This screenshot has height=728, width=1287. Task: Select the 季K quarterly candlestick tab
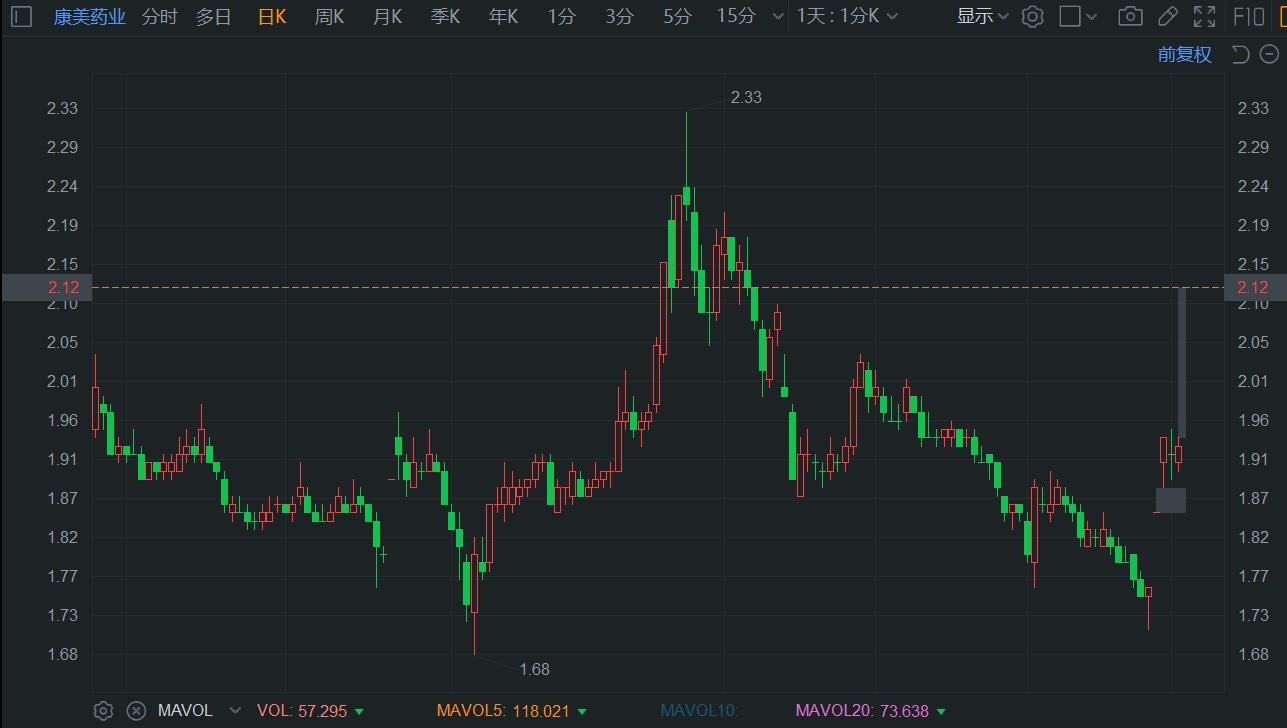[445, 16]
